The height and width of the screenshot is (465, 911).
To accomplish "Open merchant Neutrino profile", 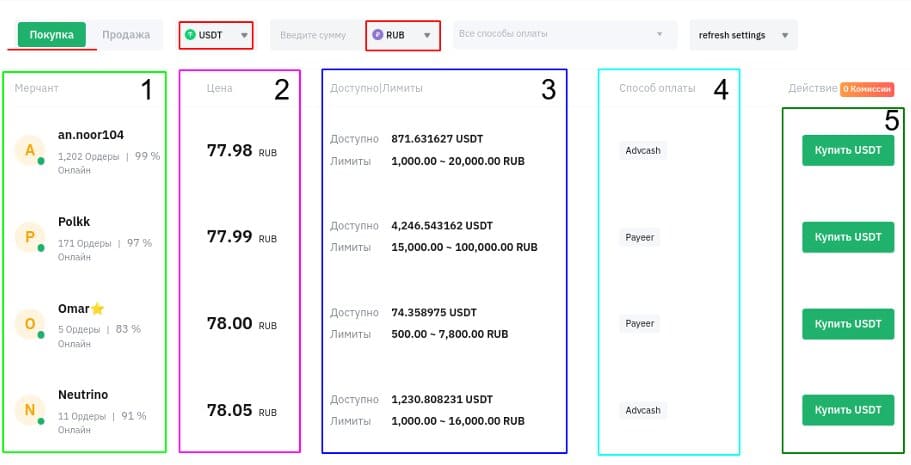I will [83, 395].
